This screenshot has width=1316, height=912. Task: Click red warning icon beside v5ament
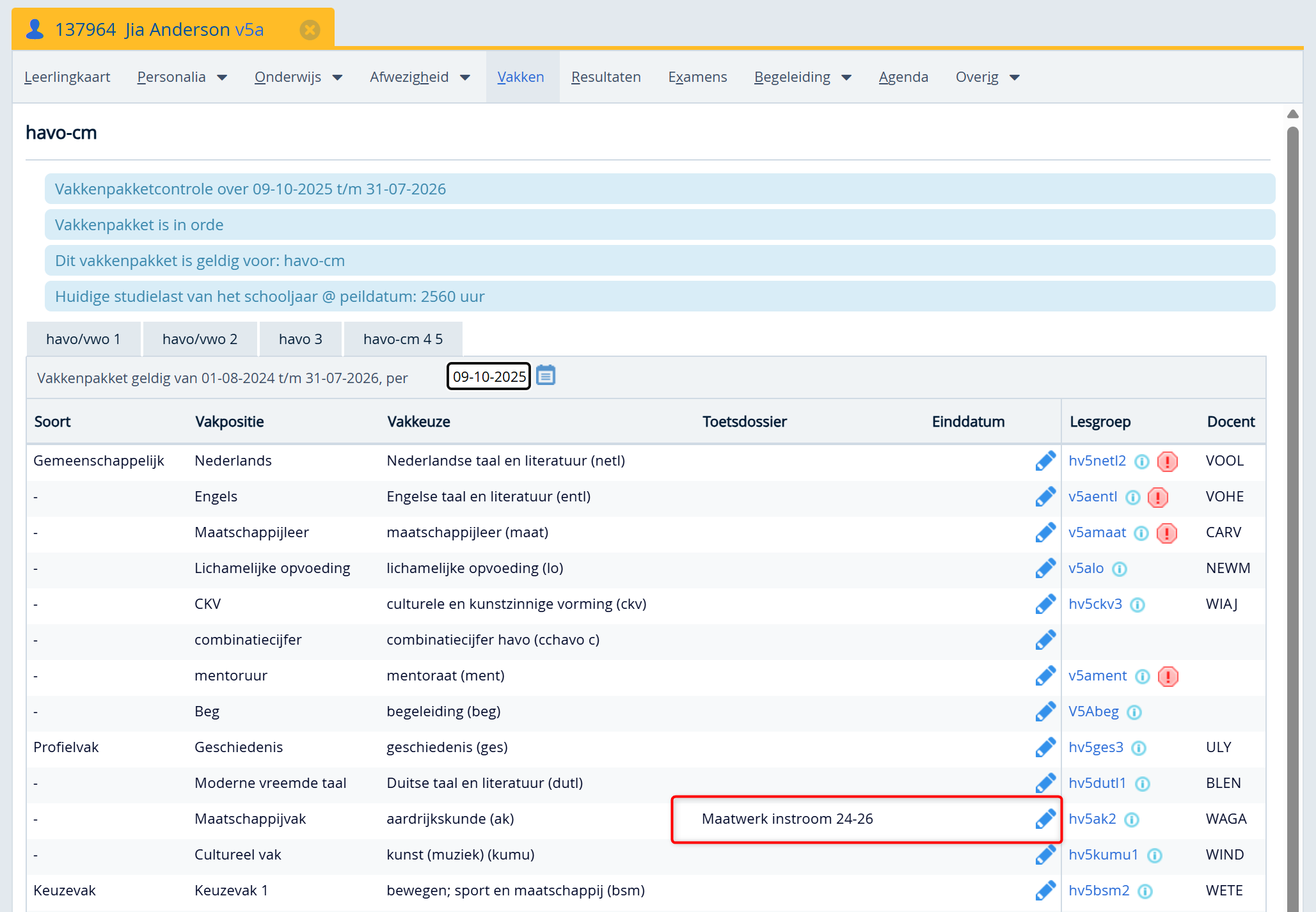pos(1168,676)
